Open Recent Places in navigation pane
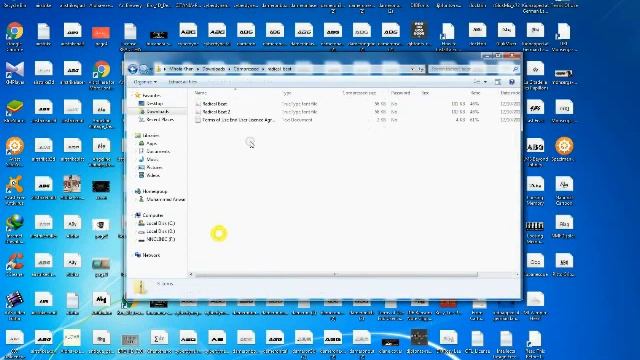Viewport: 640px width, 360px height. coord(156,120)
